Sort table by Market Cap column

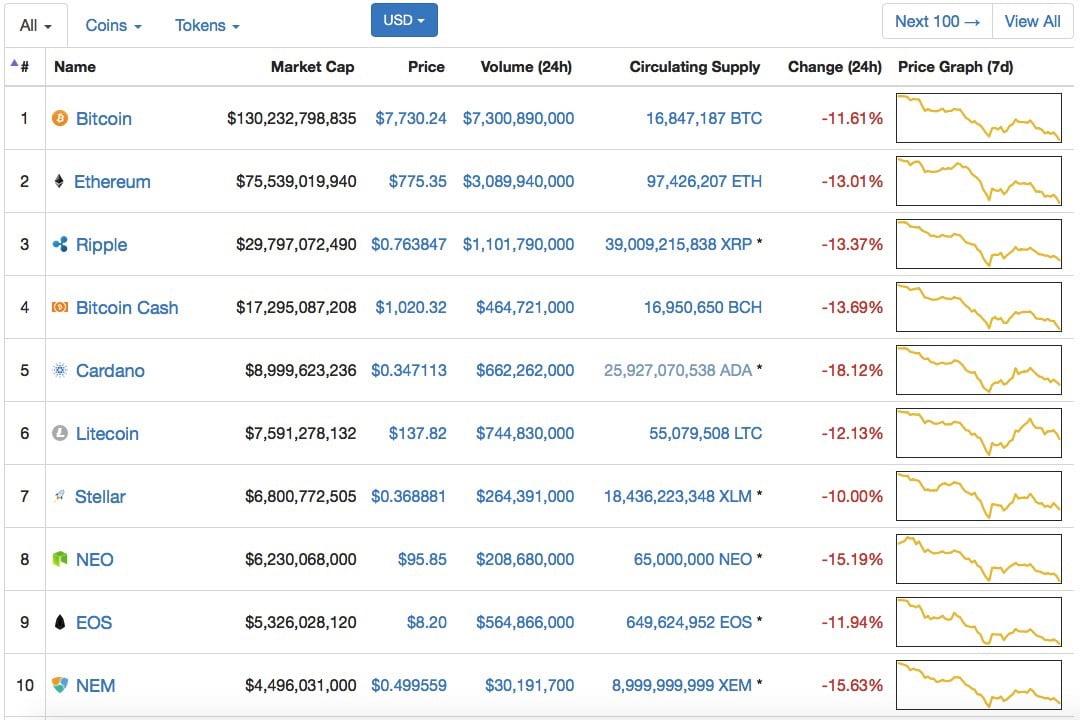[313, 67]
